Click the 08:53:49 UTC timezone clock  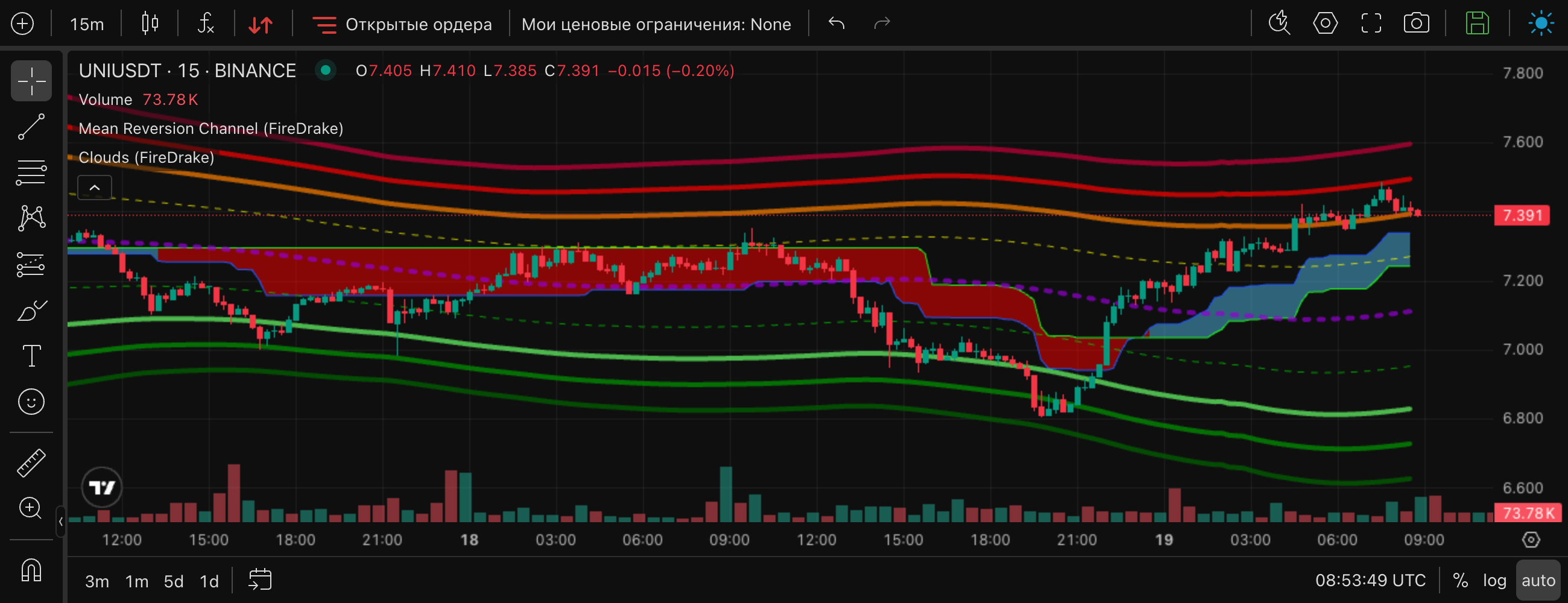[x=1370, y=581]
